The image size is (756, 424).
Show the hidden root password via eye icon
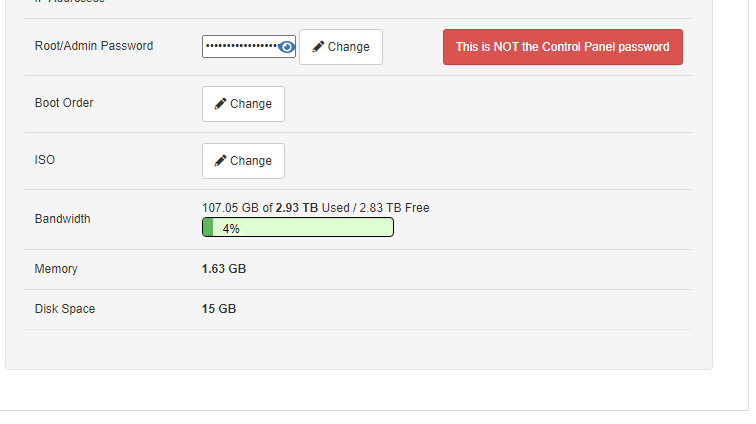click(x=287, y=47)
